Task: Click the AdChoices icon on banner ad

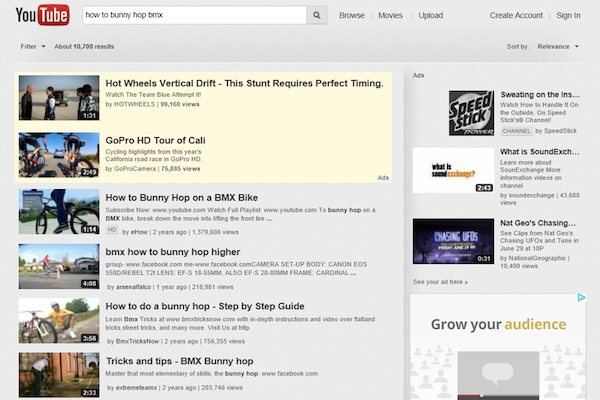Action: [581, 297]
